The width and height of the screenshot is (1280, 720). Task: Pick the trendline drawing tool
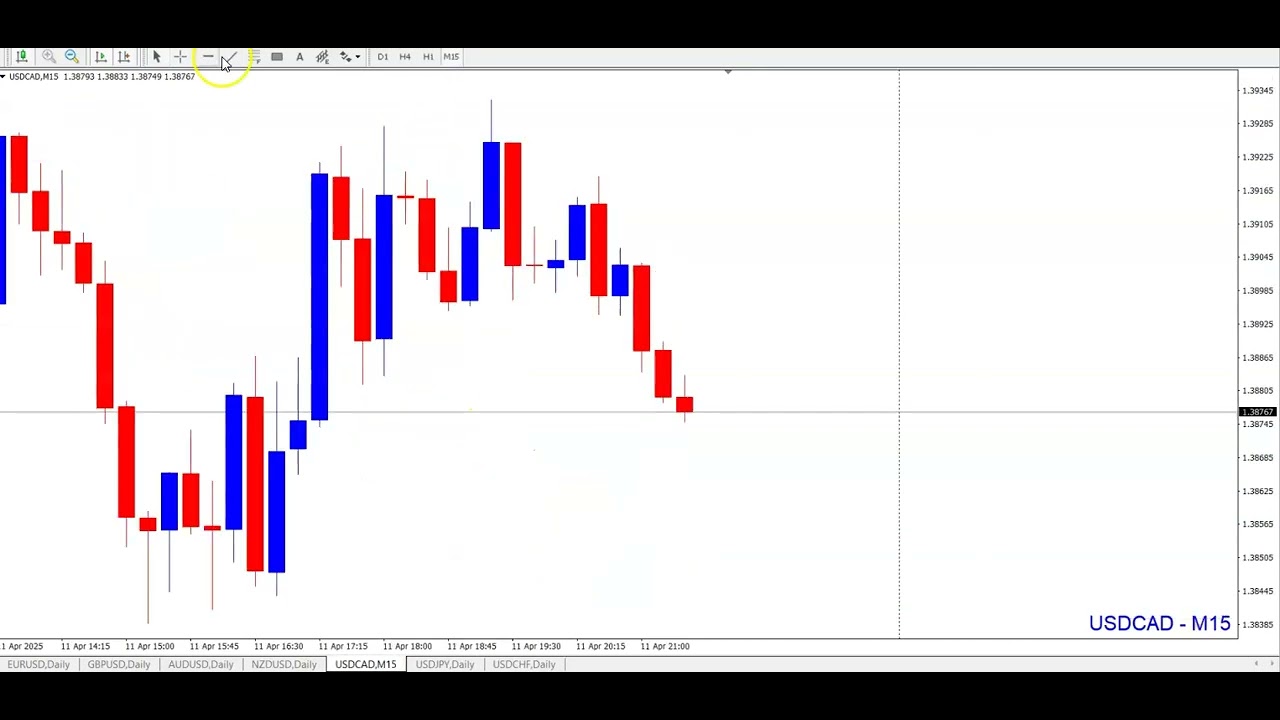coord(231,57)
